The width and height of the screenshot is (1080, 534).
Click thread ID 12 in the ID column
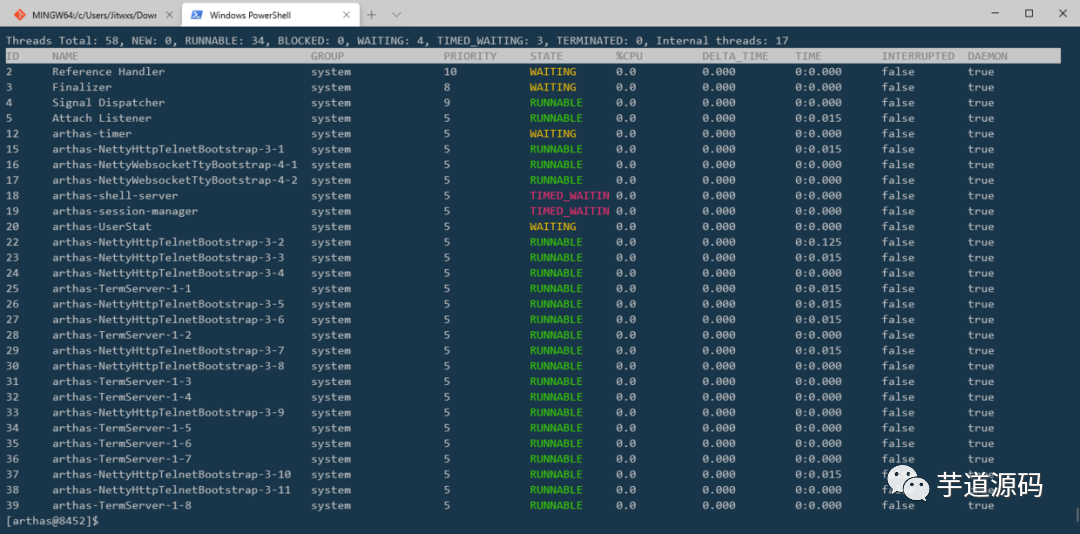click(12, 134)
